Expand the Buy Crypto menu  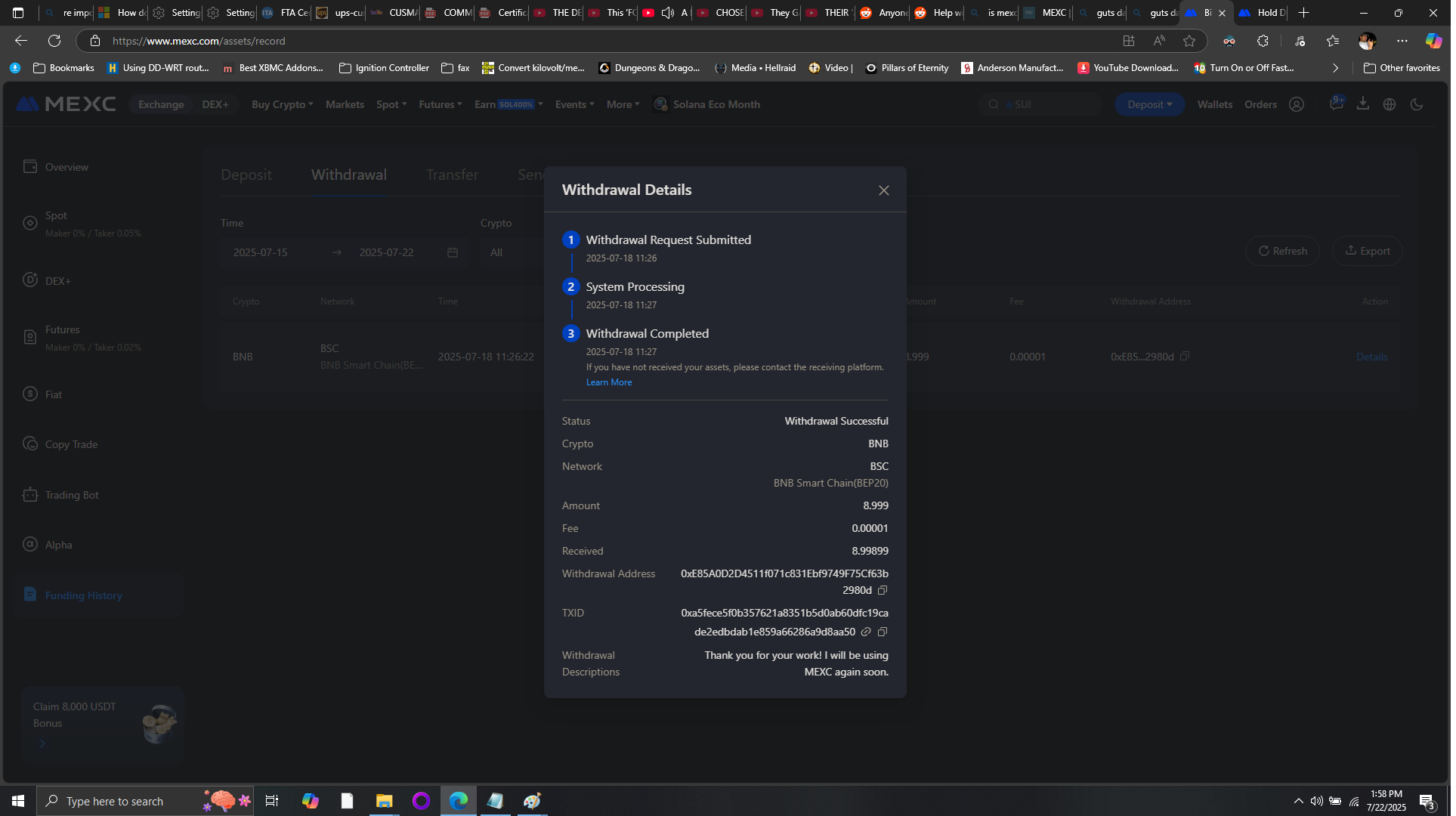click(282, 104)
